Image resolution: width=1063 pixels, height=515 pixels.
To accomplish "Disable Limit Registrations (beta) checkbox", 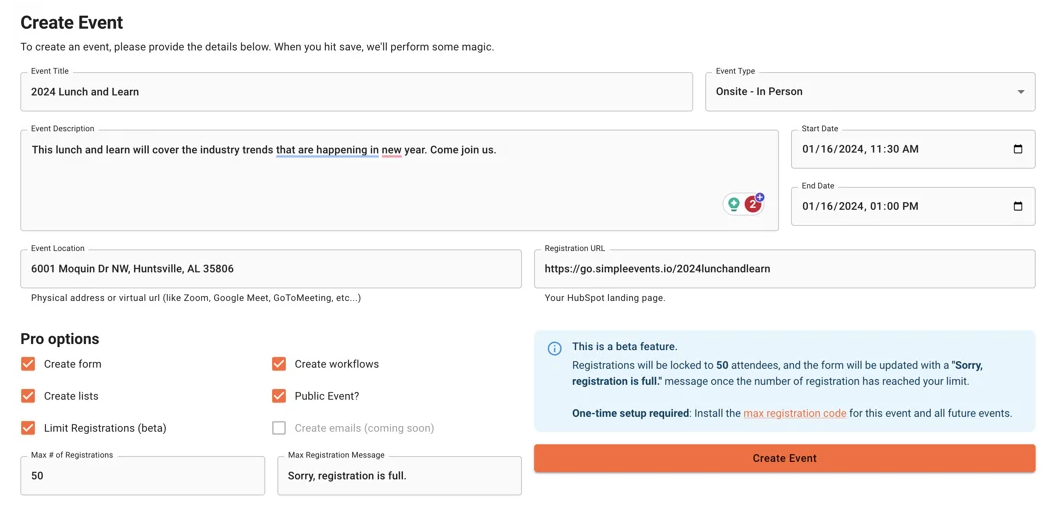I will pyautogui.click(x=28, y=428).
